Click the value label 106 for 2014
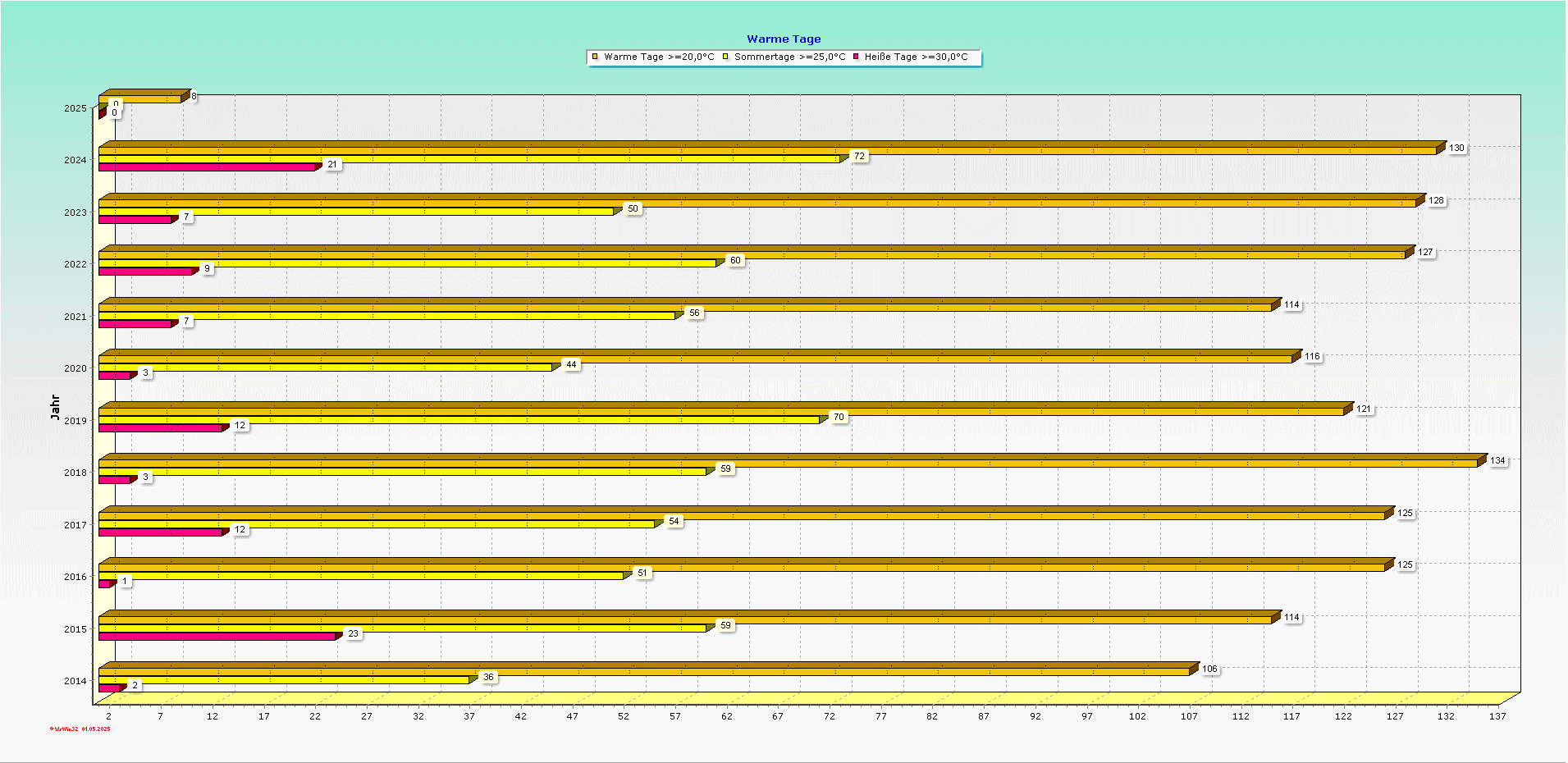Image resolution: width=1568 pixels, height=763 pixels. click(x=1209, y=669)
